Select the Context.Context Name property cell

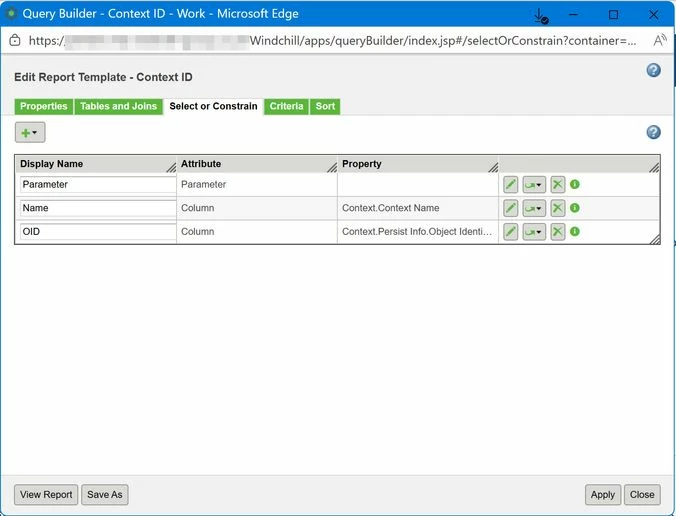(418, 208)
